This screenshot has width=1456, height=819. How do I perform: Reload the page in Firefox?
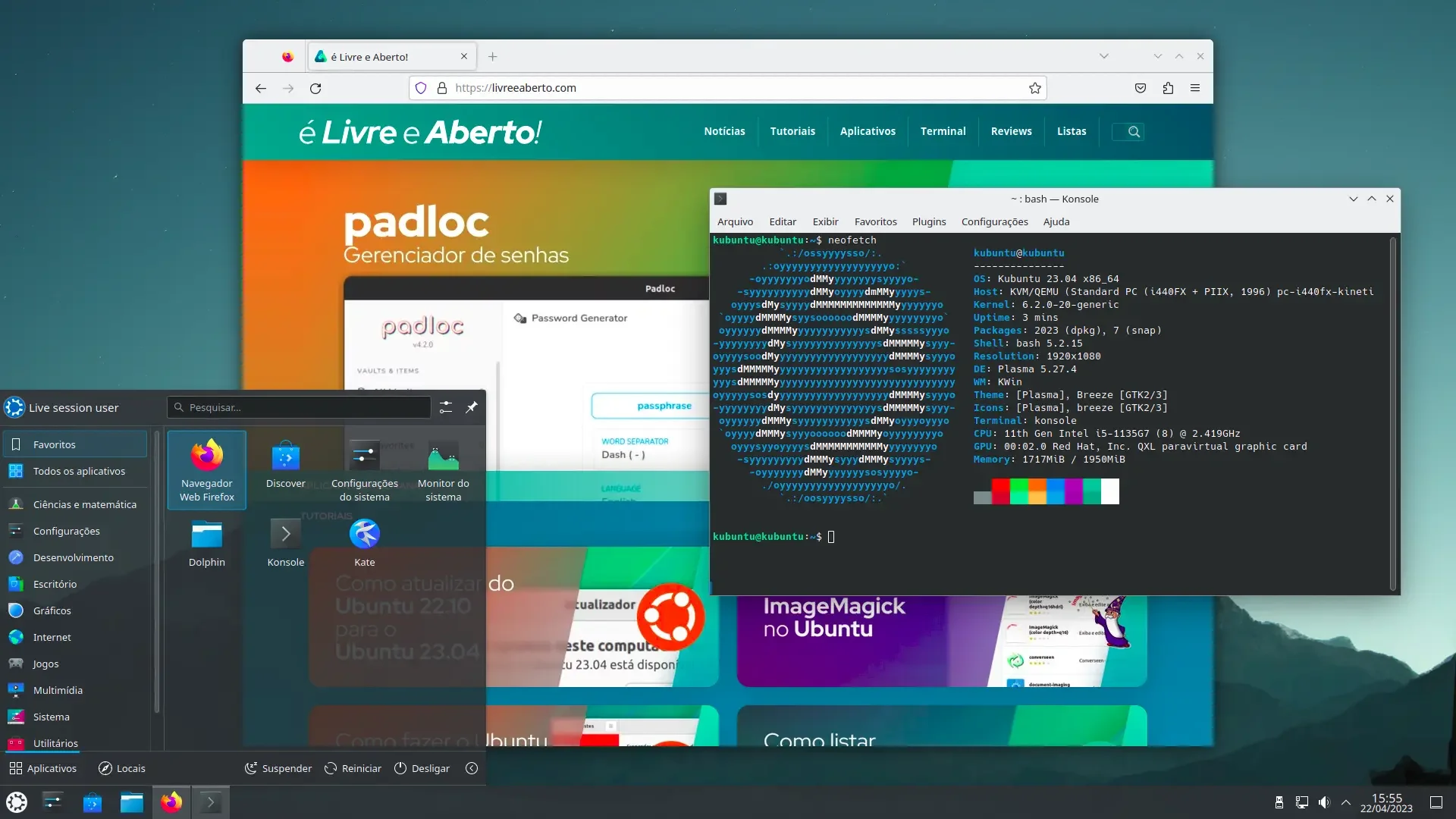pyautogui.click(x=315, y=88)
